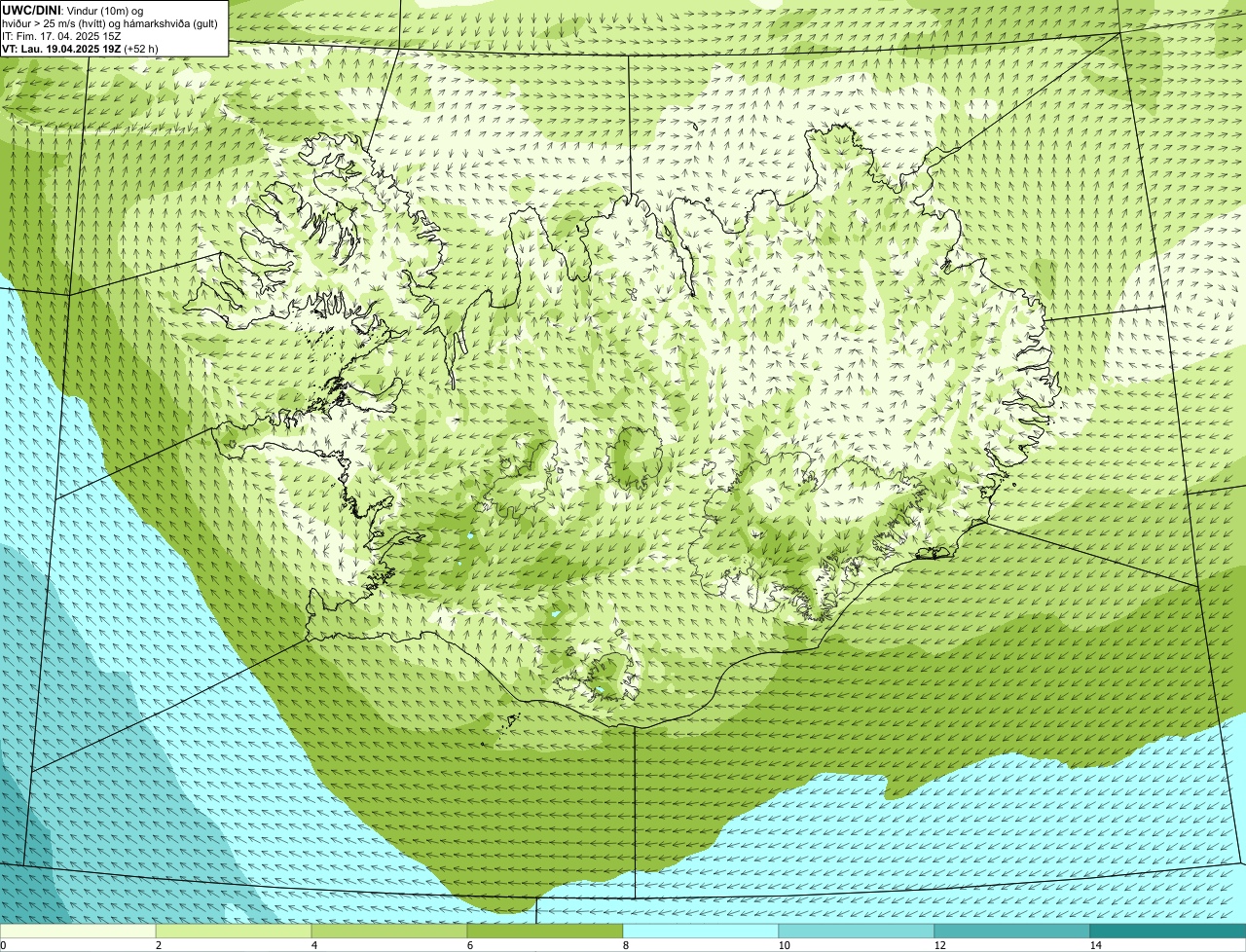Click the light green 2–4 legend swatch
This screenshot has width=1246, height=952.
pos(234,931)
